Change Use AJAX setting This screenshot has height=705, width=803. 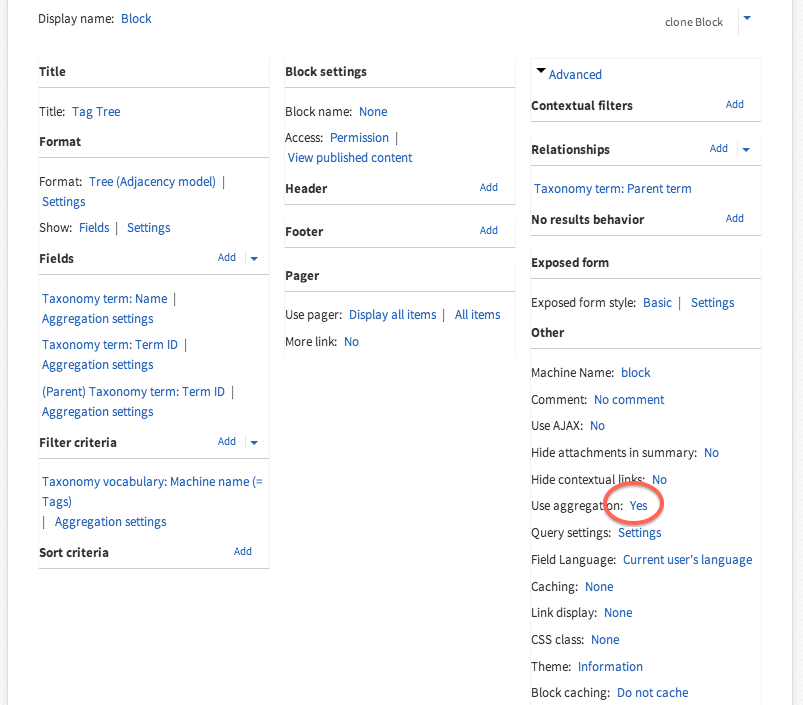coord(597,426)
